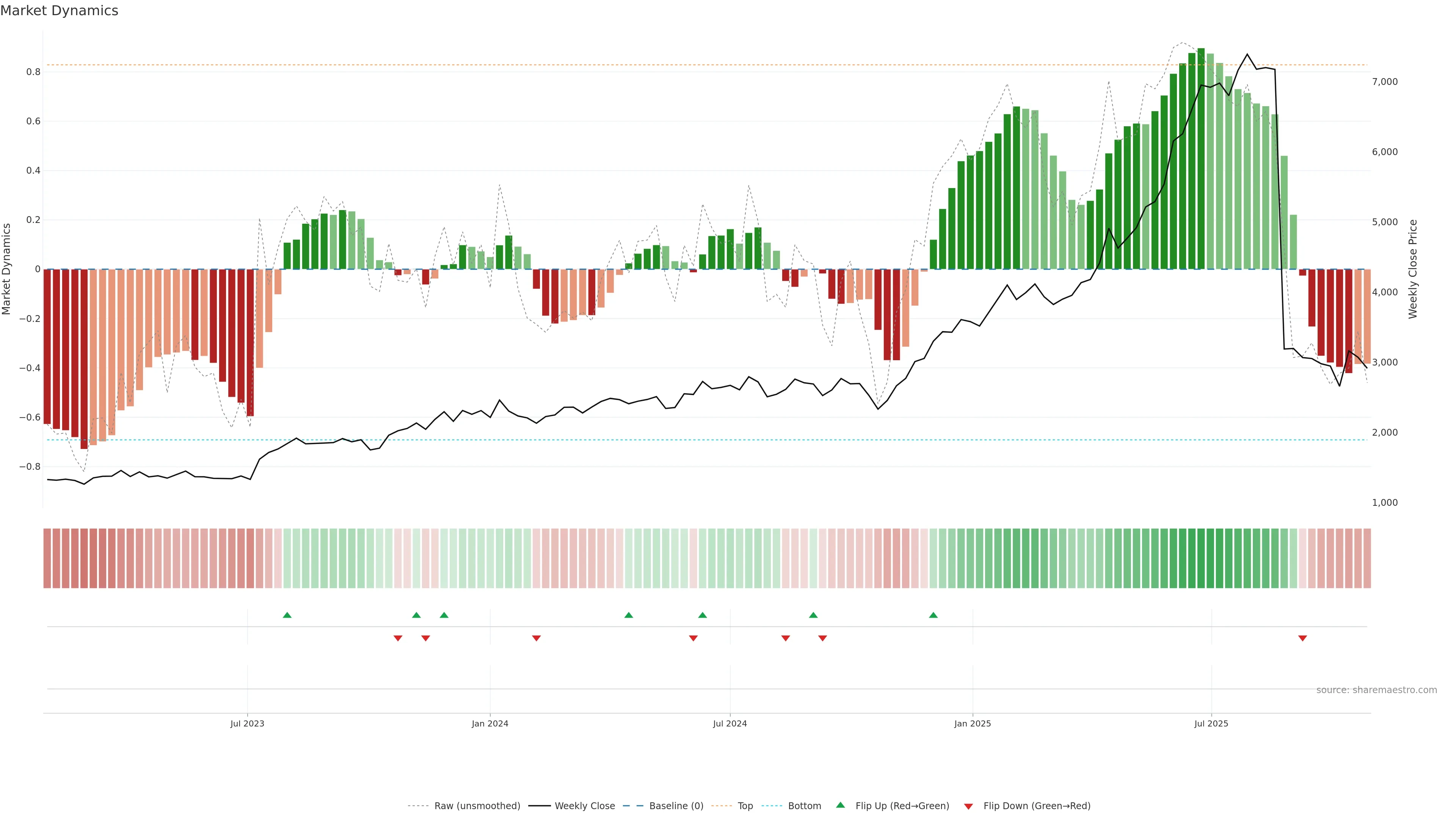
Task: Click the last green flip-up marker before Jan 2025
Action: pyautogui.click(x=933, y=615)
